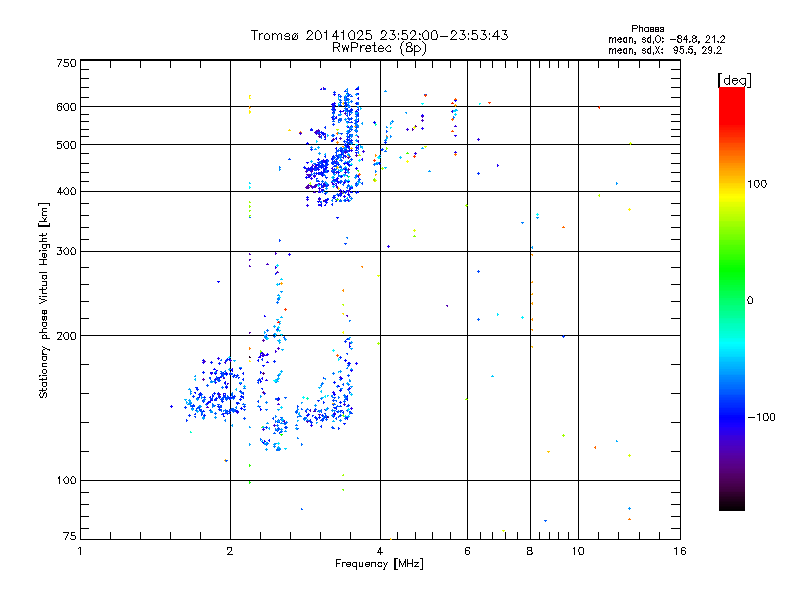Image resolution: width=800 pixels, height=600 pixels.
Task: Click the "Stationary phase Virtual Height [km]" axis label
Action: coord(44,300)
